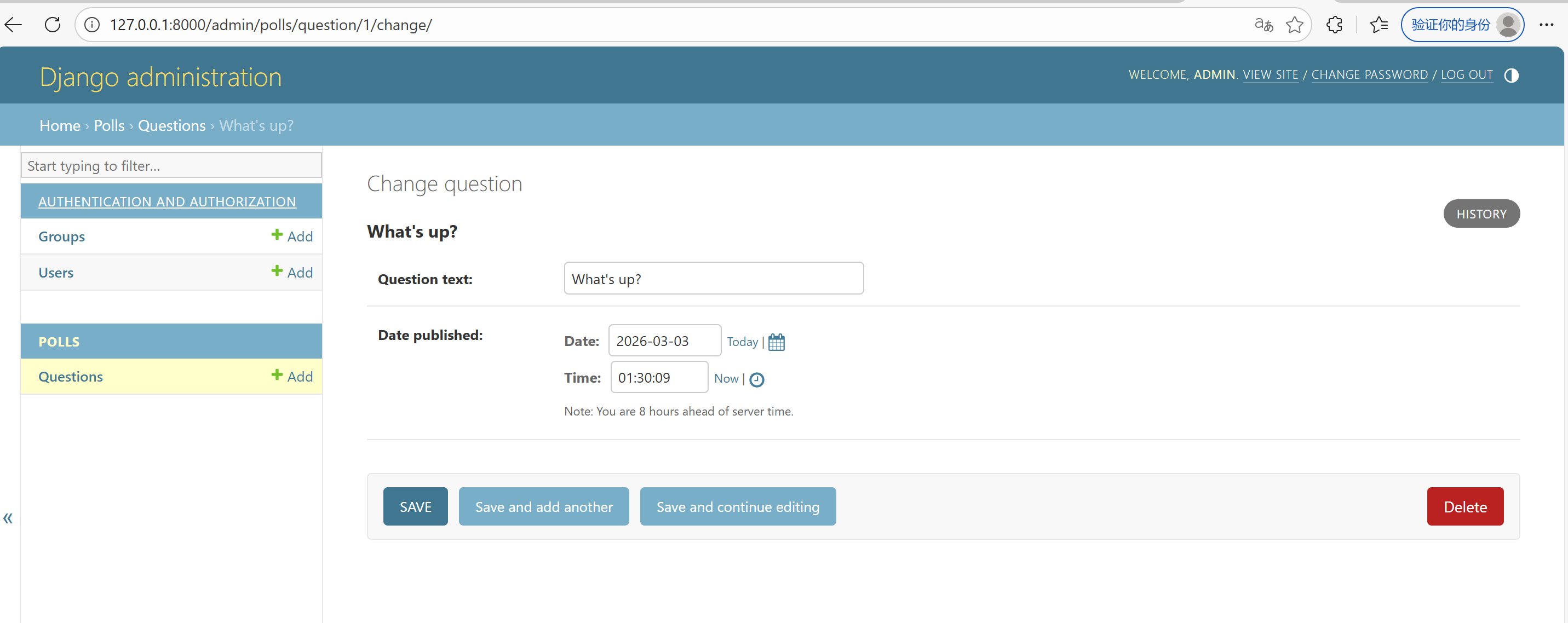
Task: Open the calendar date picker icon
Action: click(776, 342)
